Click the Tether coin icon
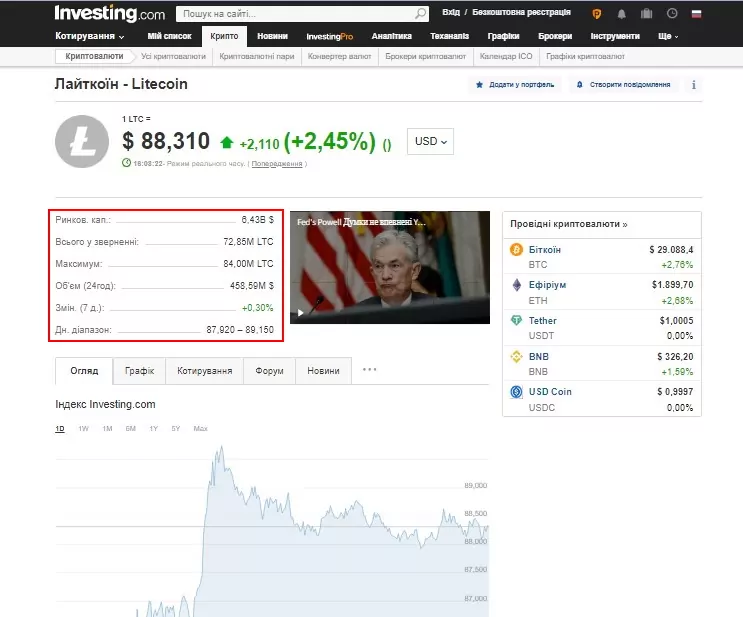Screen dimensions: 743x617 pyautogui.click(x=516, y=320)
